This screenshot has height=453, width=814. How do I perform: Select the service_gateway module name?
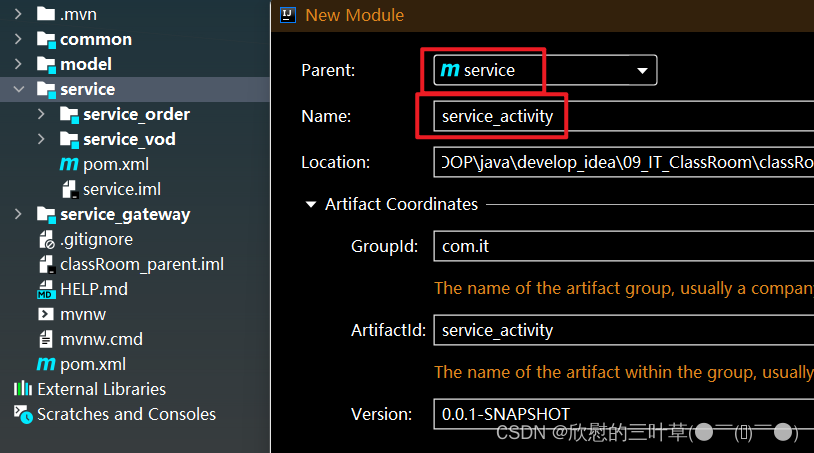pyautogui.click(x=125, y=214)
